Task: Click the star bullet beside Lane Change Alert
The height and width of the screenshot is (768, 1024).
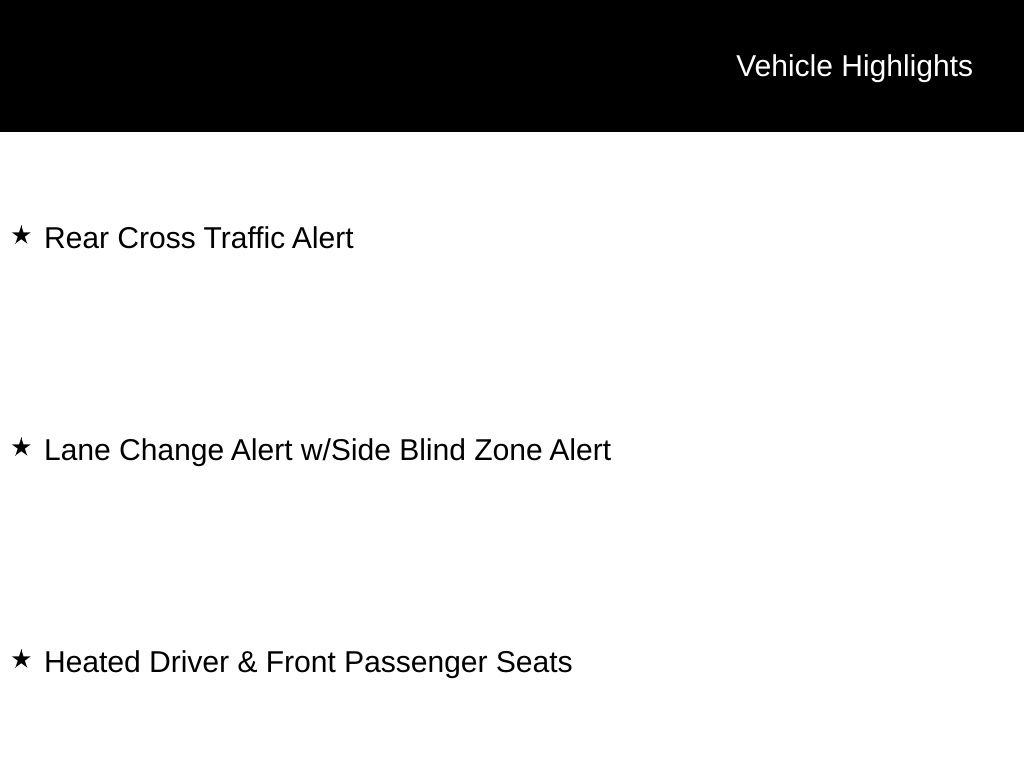Action: pyautogui.click(x=21, y=448)
